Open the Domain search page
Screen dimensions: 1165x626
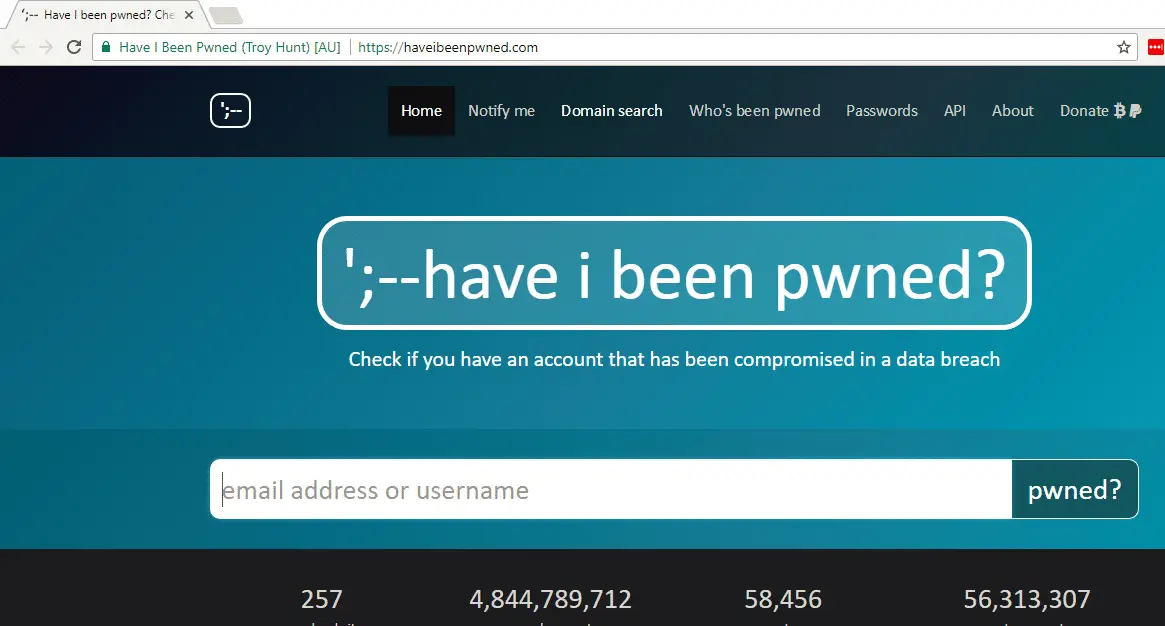pyautogui.click(x=611, y=111)
